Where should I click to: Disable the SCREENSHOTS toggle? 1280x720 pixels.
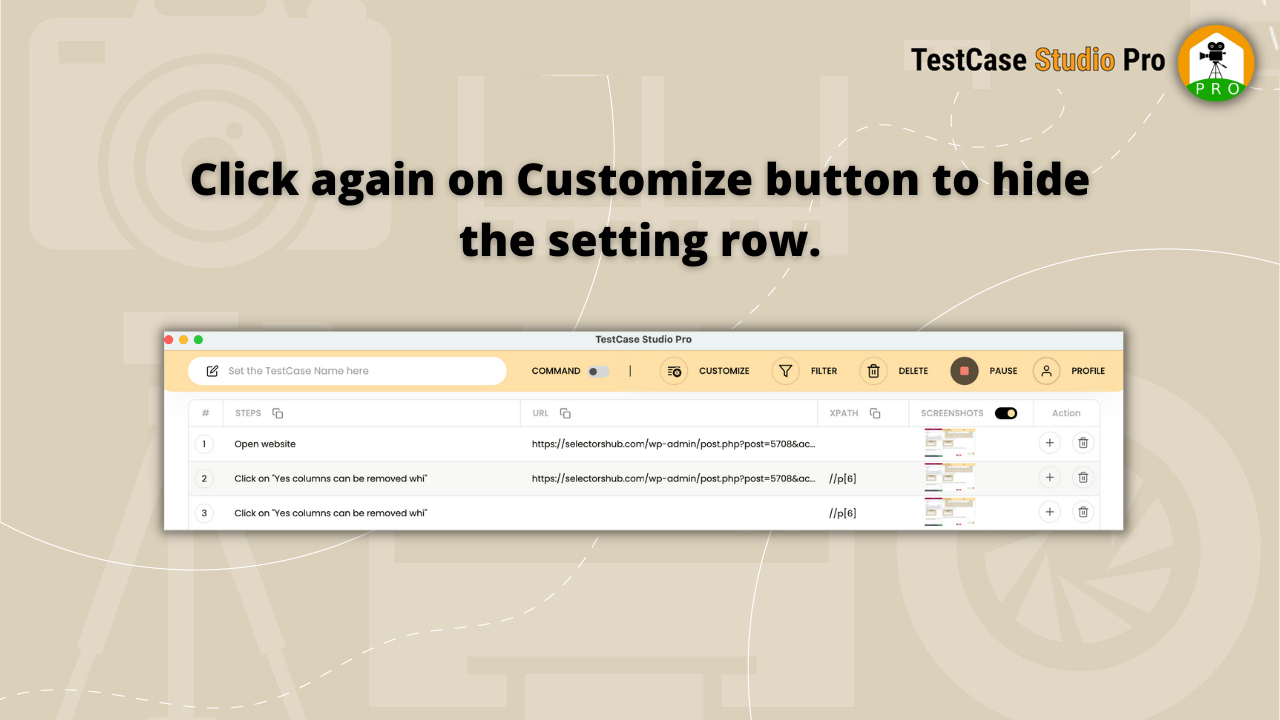(x=1005, y=412)
